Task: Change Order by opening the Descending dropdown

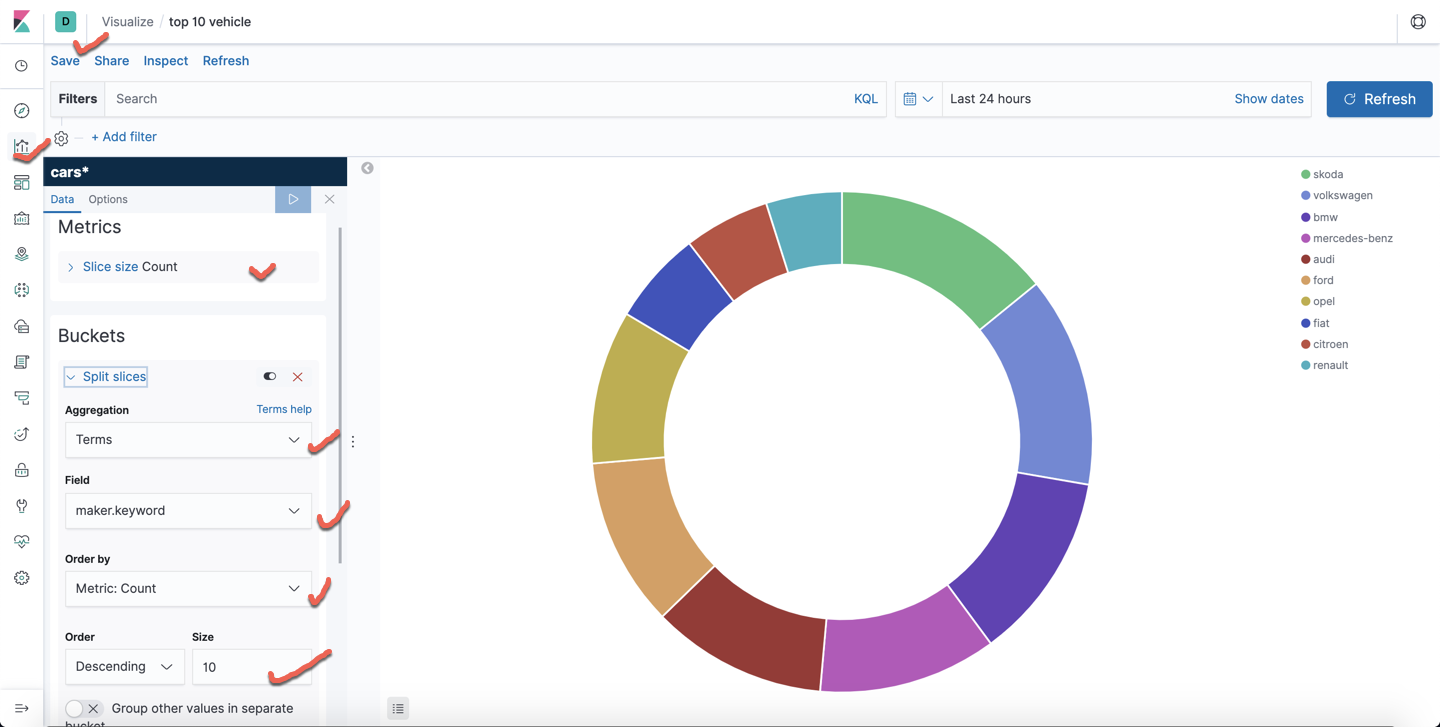Action: [124, 666]
